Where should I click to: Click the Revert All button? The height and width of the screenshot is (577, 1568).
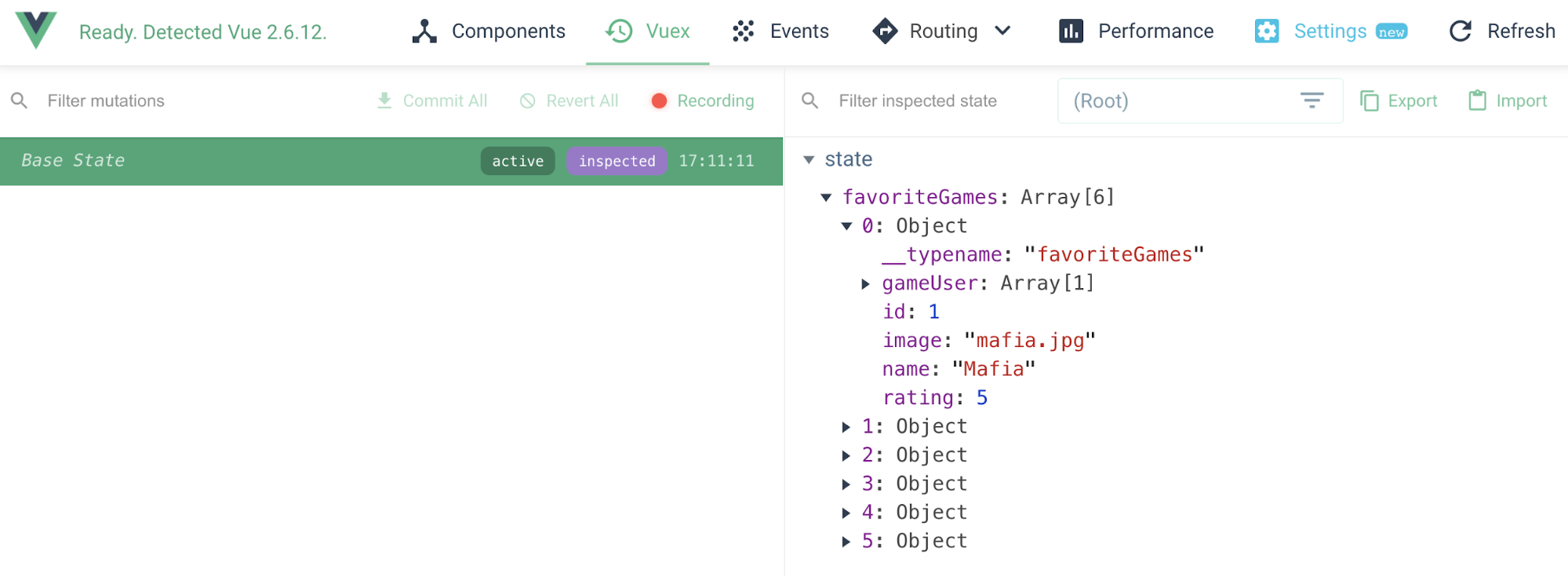coord(569,100)
